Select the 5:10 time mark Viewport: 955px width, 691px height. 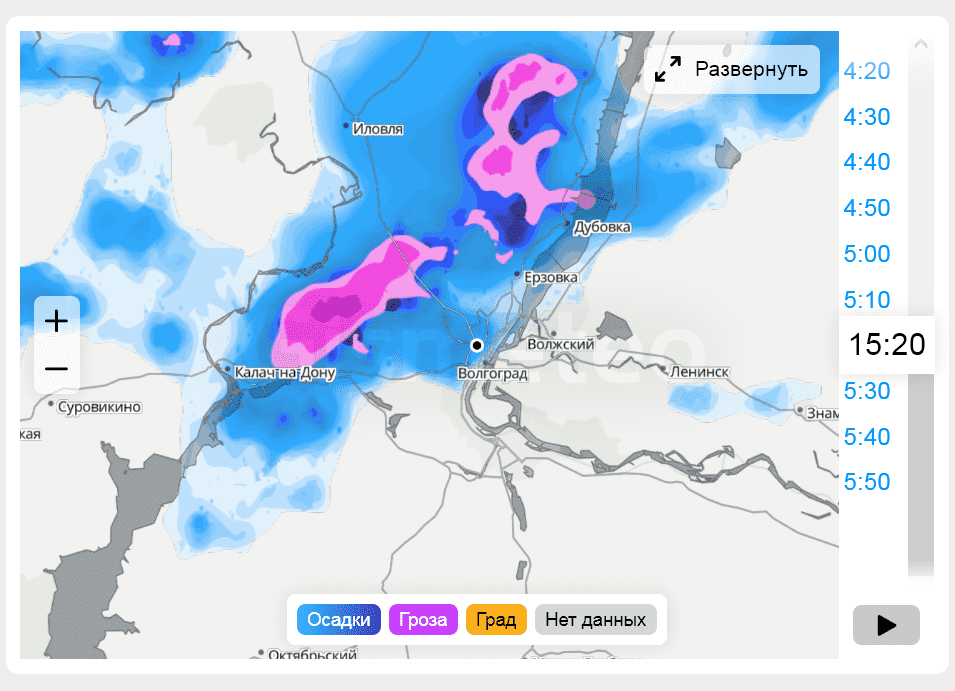tap(867, 299)
